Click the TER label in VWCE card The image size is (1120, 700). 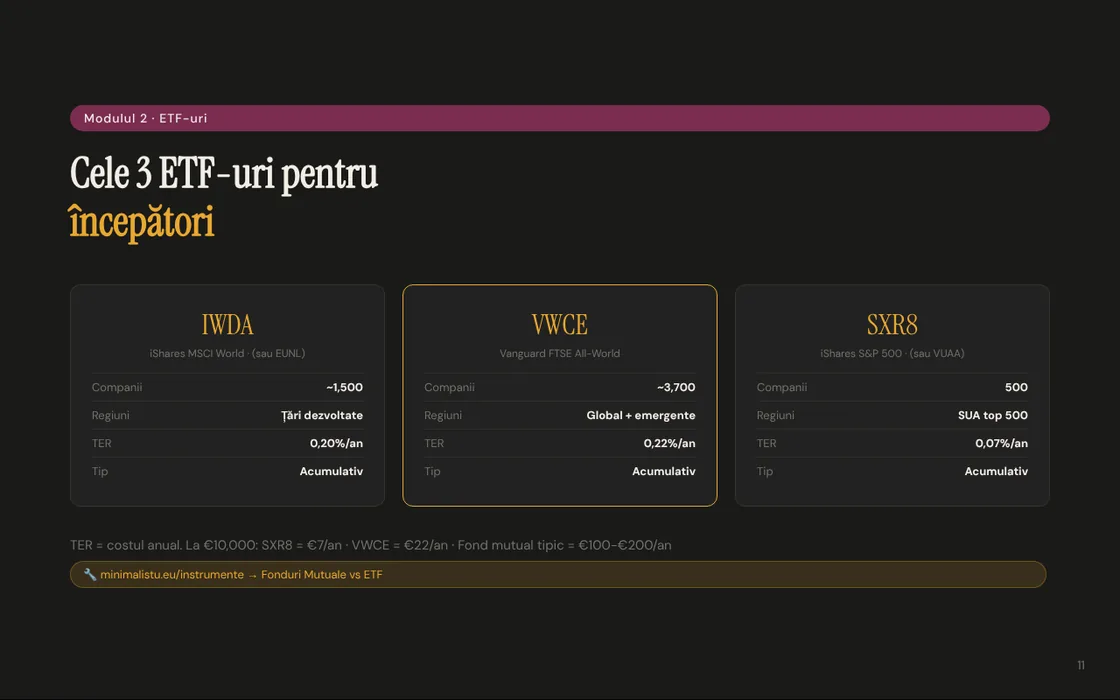[434, 443]
